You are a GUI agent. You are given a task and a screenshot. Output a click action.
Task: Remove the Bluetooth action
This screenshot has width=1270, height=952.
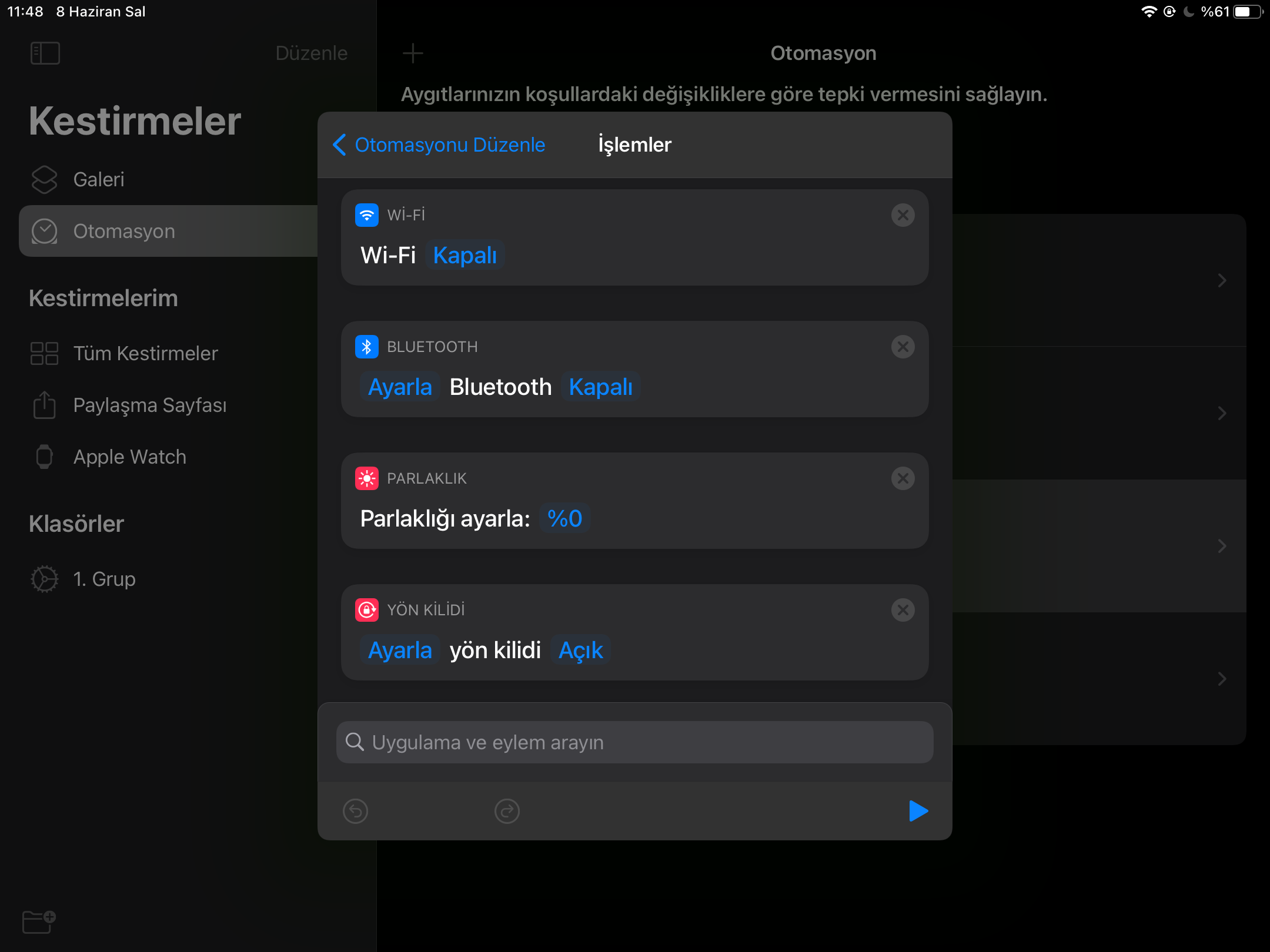pos(903,347)
